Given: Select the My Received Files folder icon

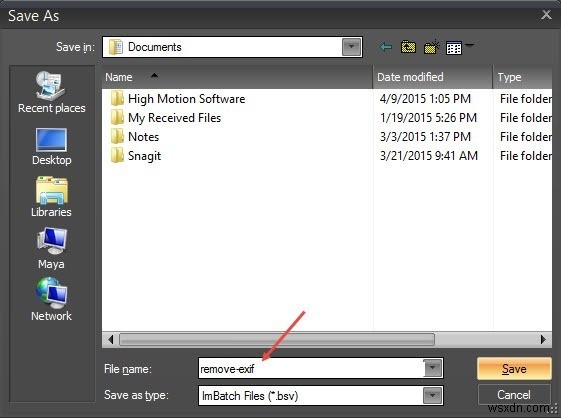Looking at the screenshot, I should coord(117,117).
